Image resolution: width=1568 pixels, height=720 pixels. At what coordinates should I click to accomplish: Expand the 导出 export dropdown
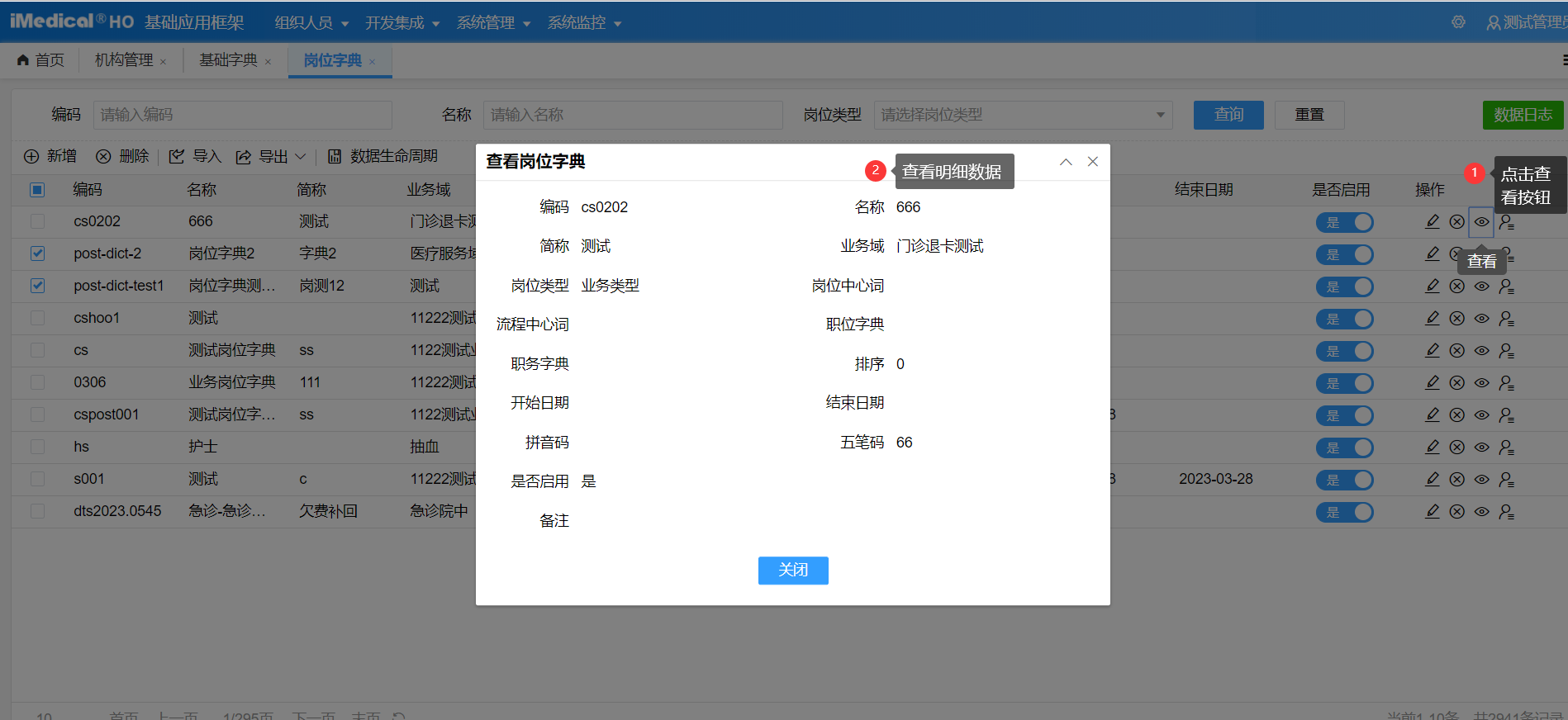click(271, 156)
